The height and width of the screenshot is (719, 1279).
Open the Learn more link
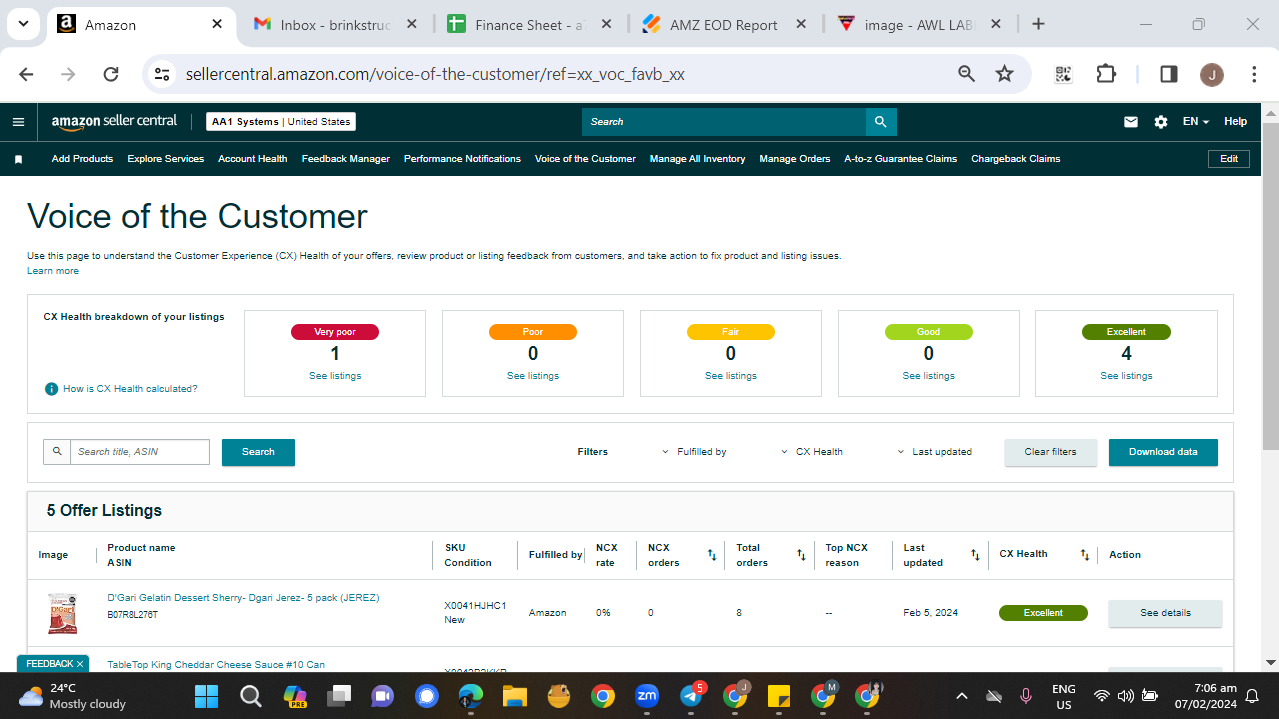coord(53,271)
